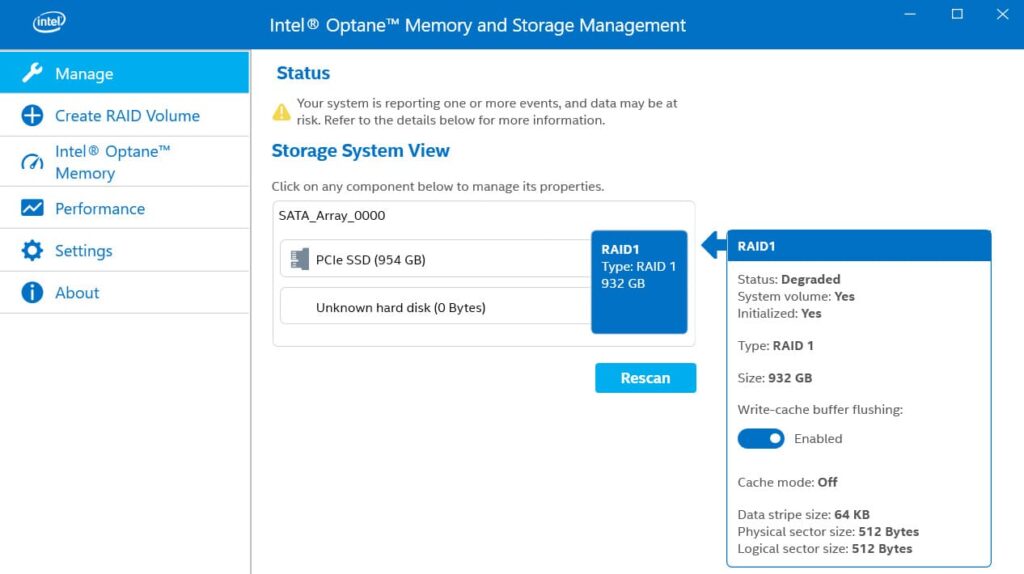Screen dimensions: 1024x574
Task: Click the yellow warning triangle status icon
Action: click(x=282, y=111)
